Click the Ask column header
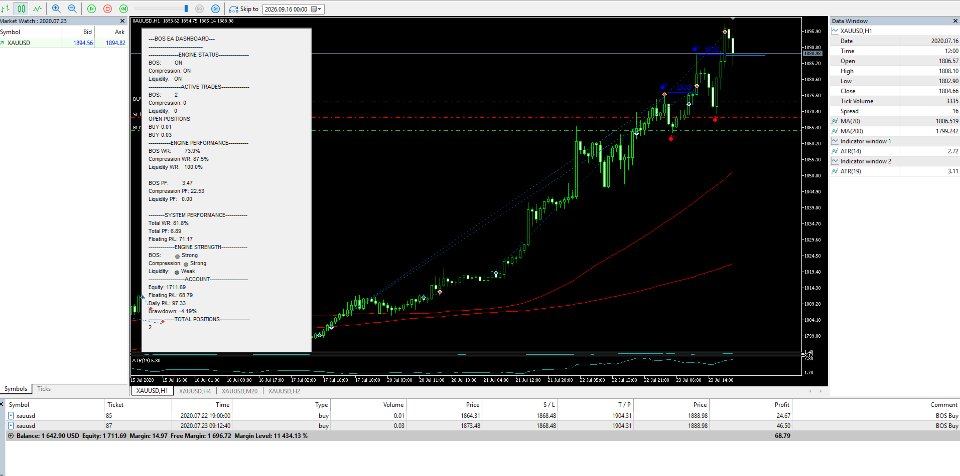 (x=111, y=32)
